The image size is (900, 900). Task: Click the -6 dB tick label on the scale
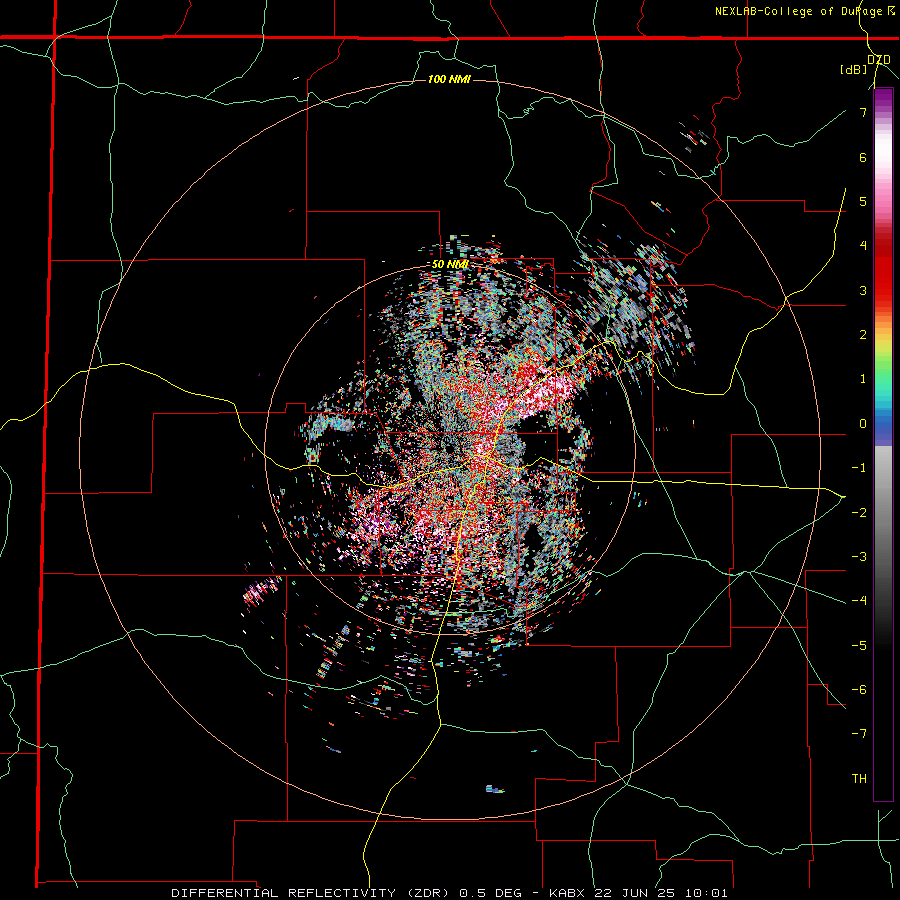(859, 689)
